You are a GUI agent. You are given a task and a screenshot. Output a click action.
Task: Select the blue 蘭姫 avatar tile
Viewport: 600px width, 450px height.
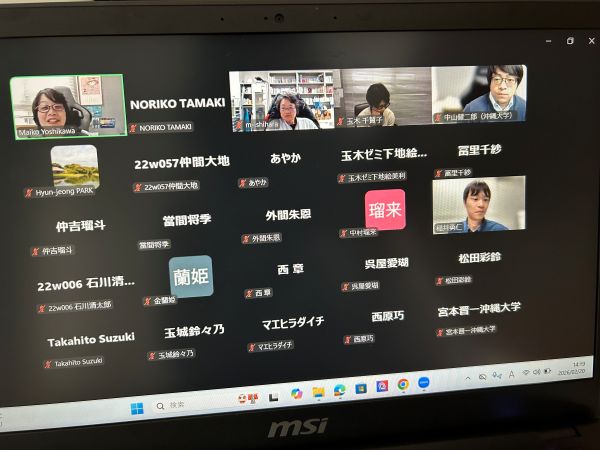point(191,276)
